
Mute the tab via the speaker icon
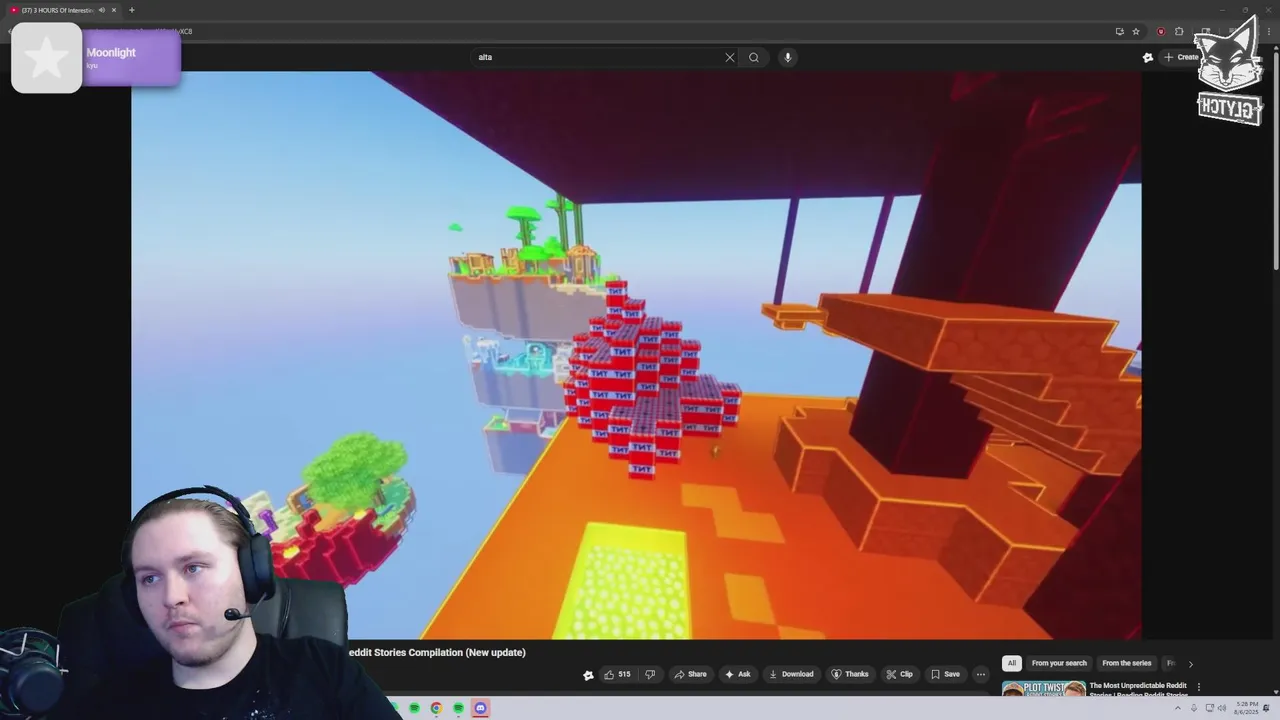pyautogui.click(x=102, y=10)
